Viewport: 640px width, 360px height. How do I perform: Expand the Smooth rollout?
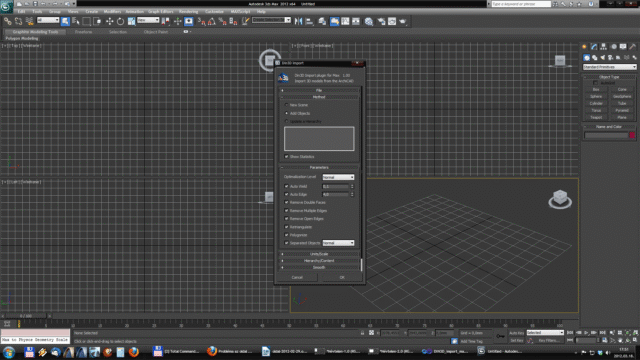click(319, 268)
